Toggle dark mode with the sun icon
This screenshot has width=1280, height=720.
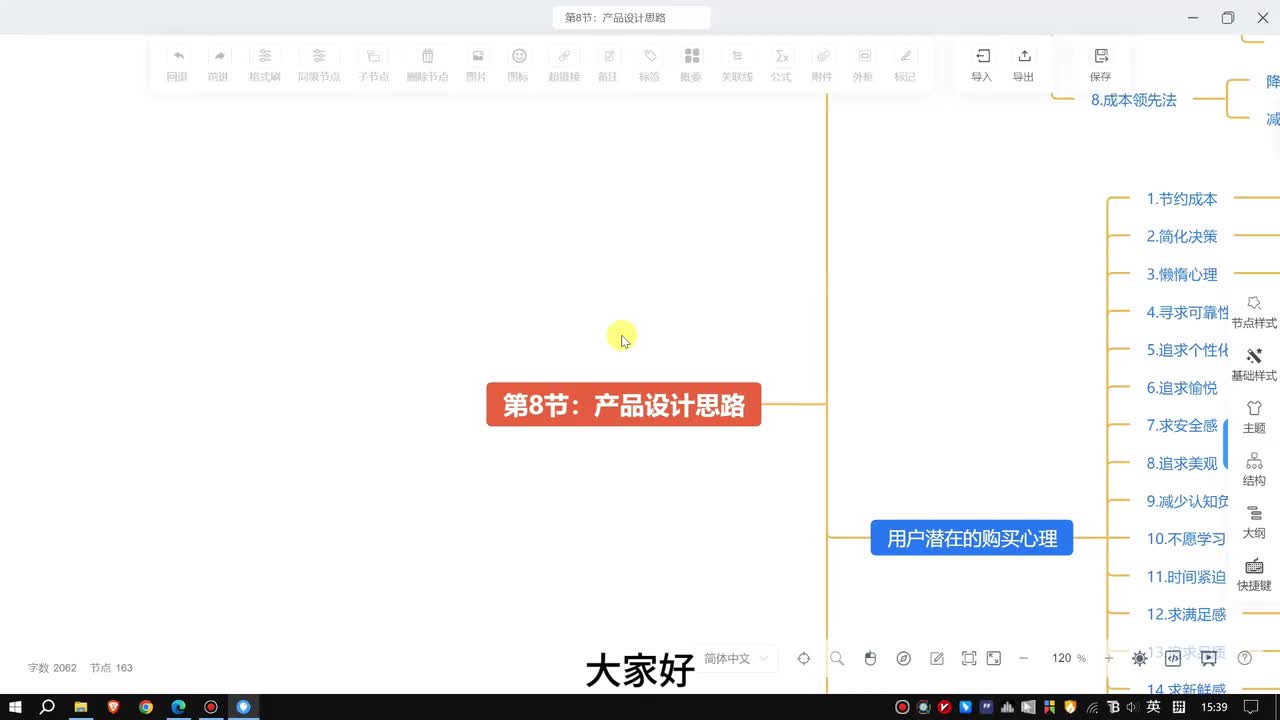click(1140, 658)
